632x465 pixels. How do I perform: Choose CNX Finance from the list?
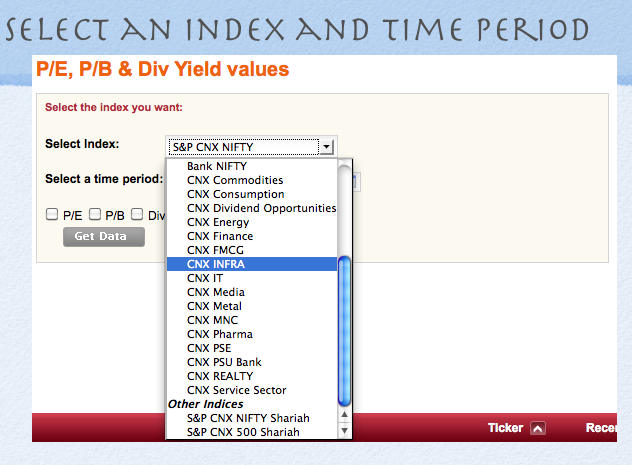252,236
